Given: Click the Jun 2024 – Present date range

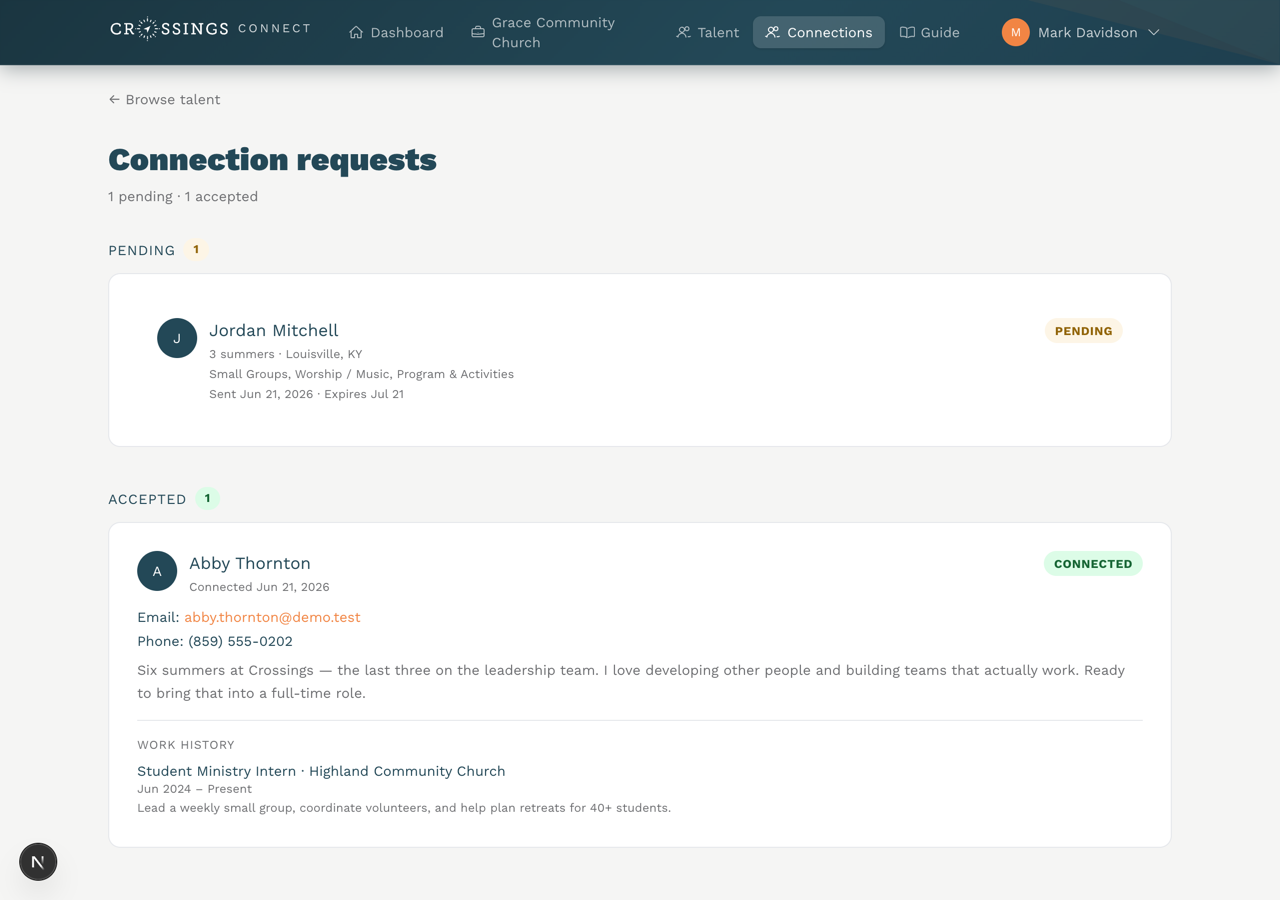Looking at the screenshot, I should (194, 789).
